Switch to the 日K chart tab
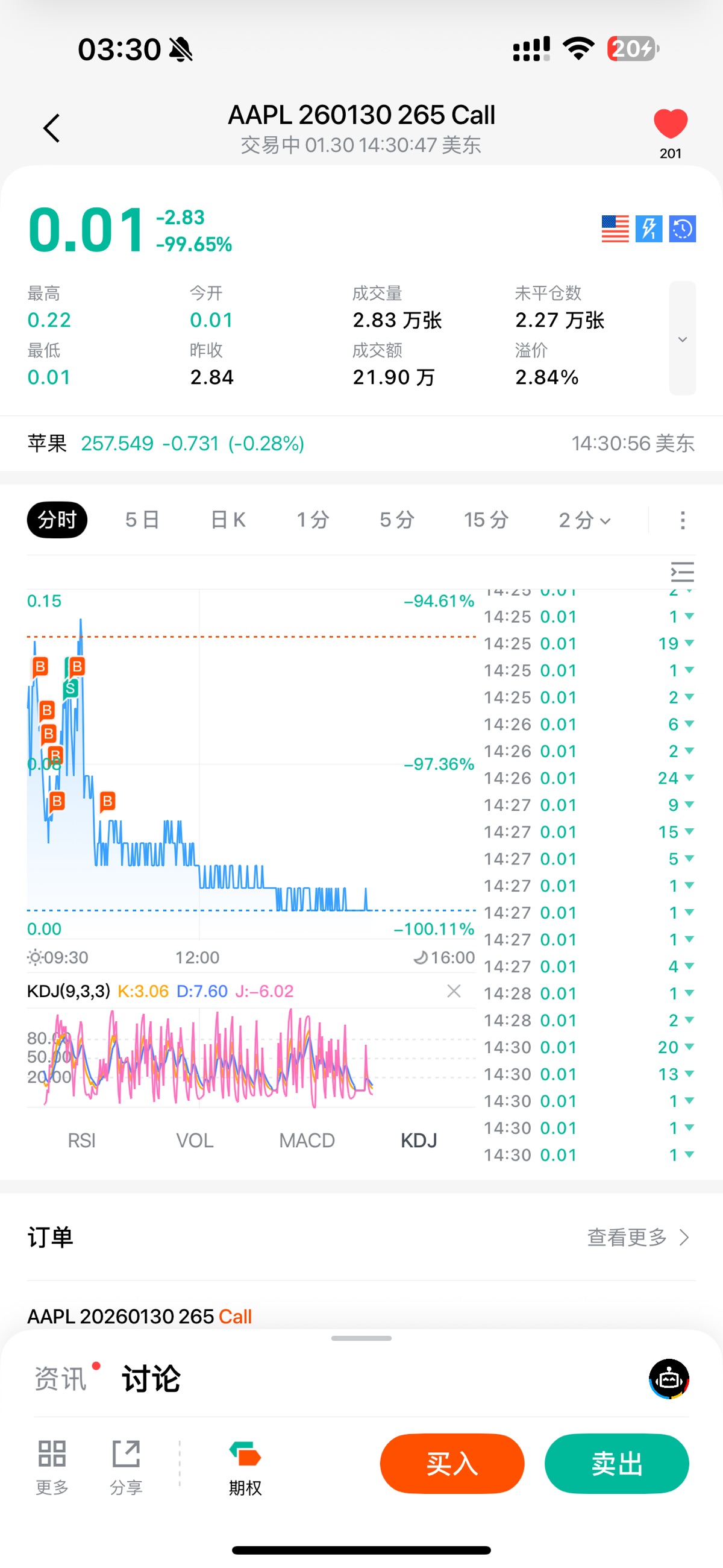 (228, 520)
